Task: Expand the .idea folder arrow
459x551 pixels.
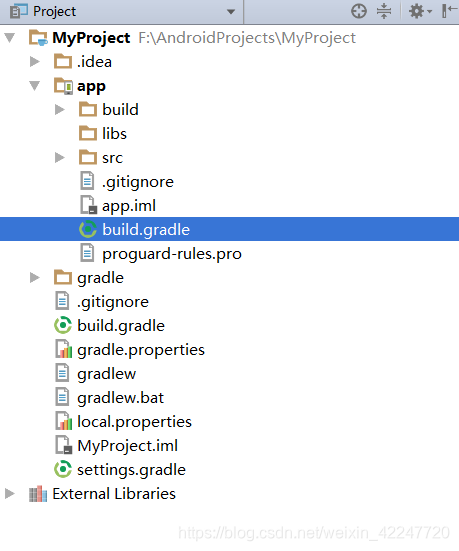Action: click(34, 61)
